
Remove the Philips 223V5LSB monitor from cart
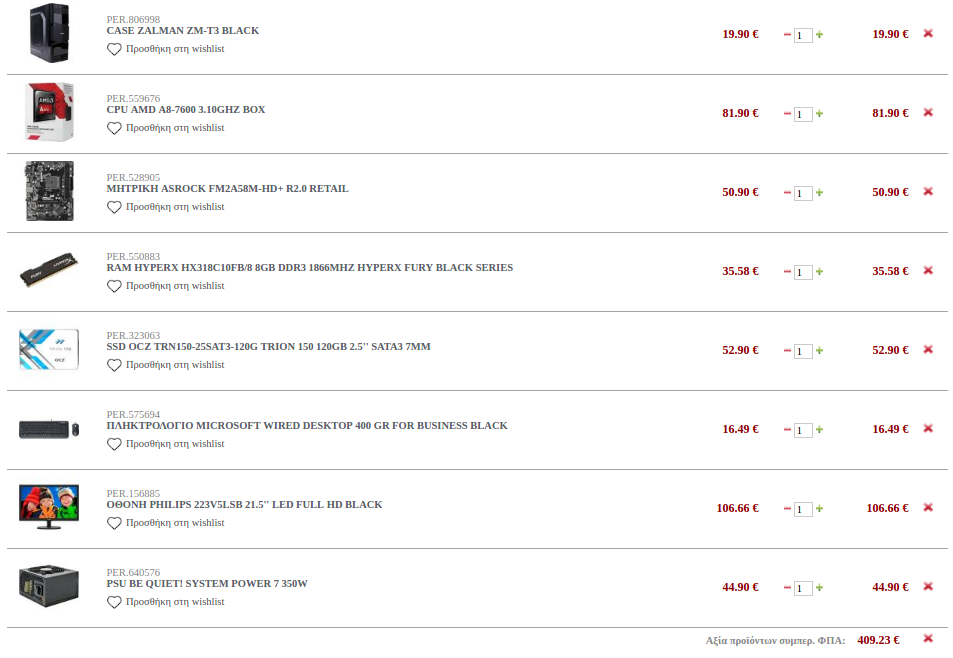(927, 507)
